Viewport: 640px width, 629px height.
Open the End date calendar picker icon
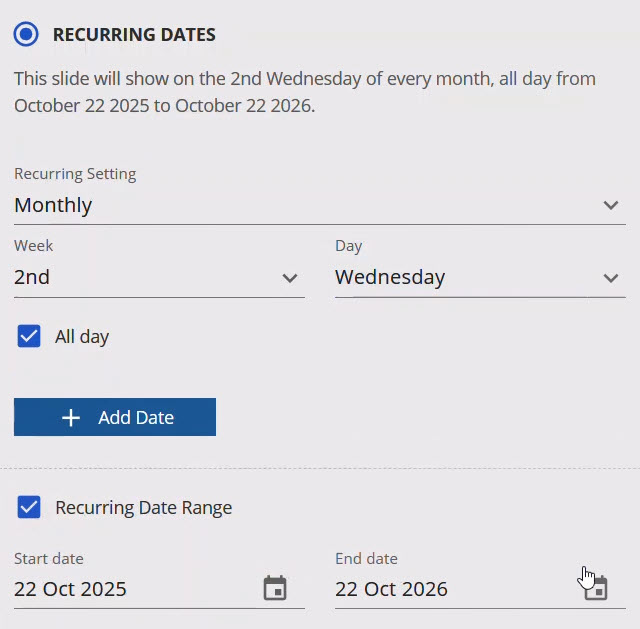point(596,589)
